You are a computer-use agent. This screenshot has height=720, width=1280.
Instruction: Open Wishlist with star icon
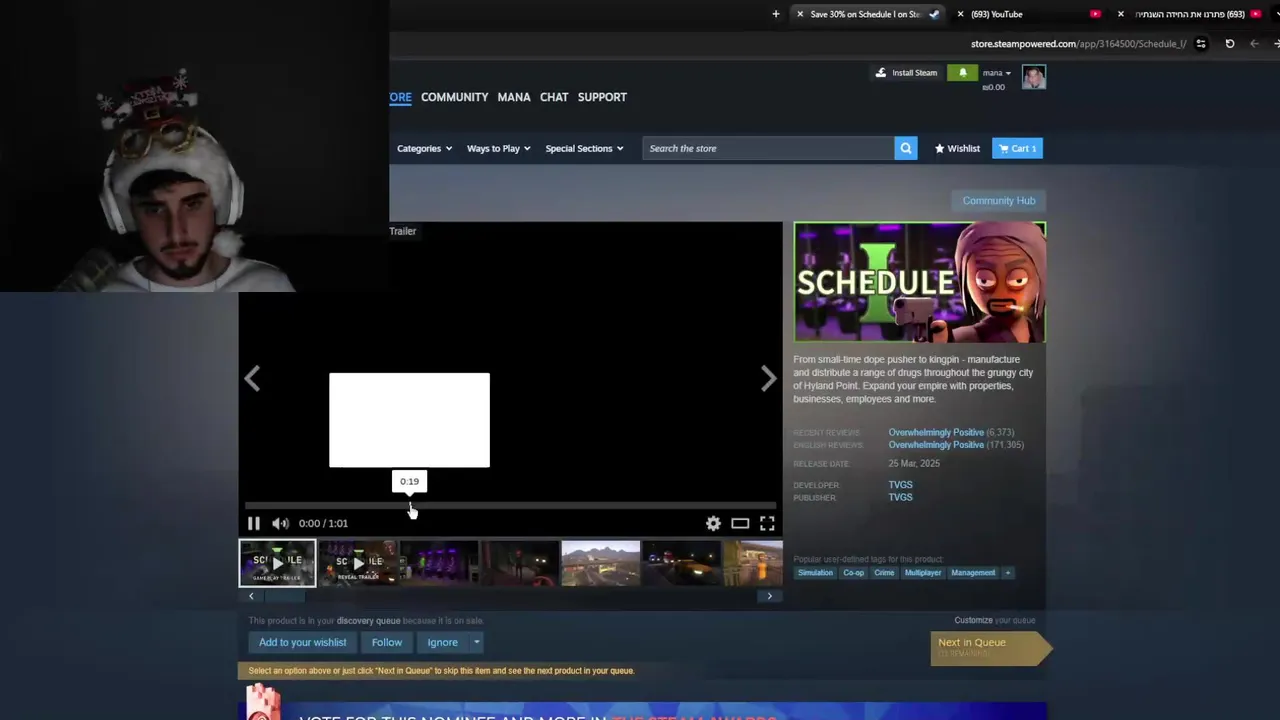click(957, 148)
